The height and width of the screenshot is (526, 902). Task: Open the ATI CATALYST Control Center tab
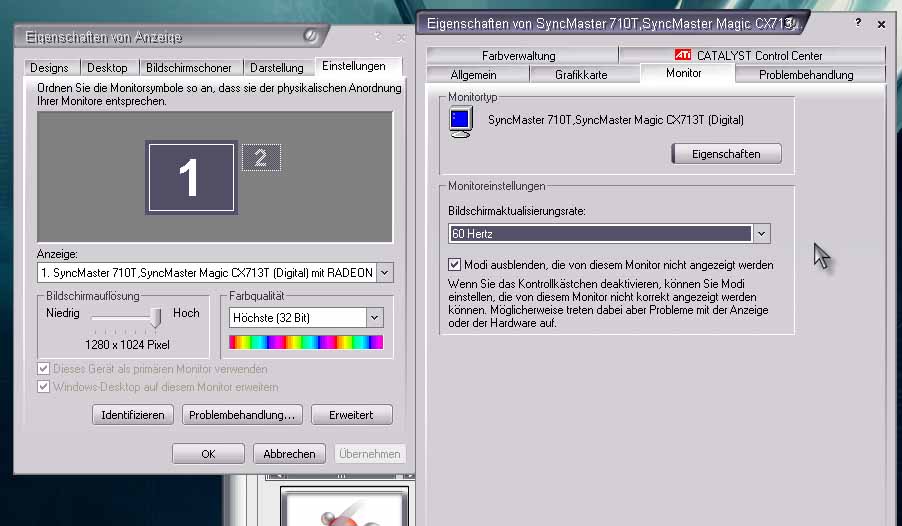[751, 55]
